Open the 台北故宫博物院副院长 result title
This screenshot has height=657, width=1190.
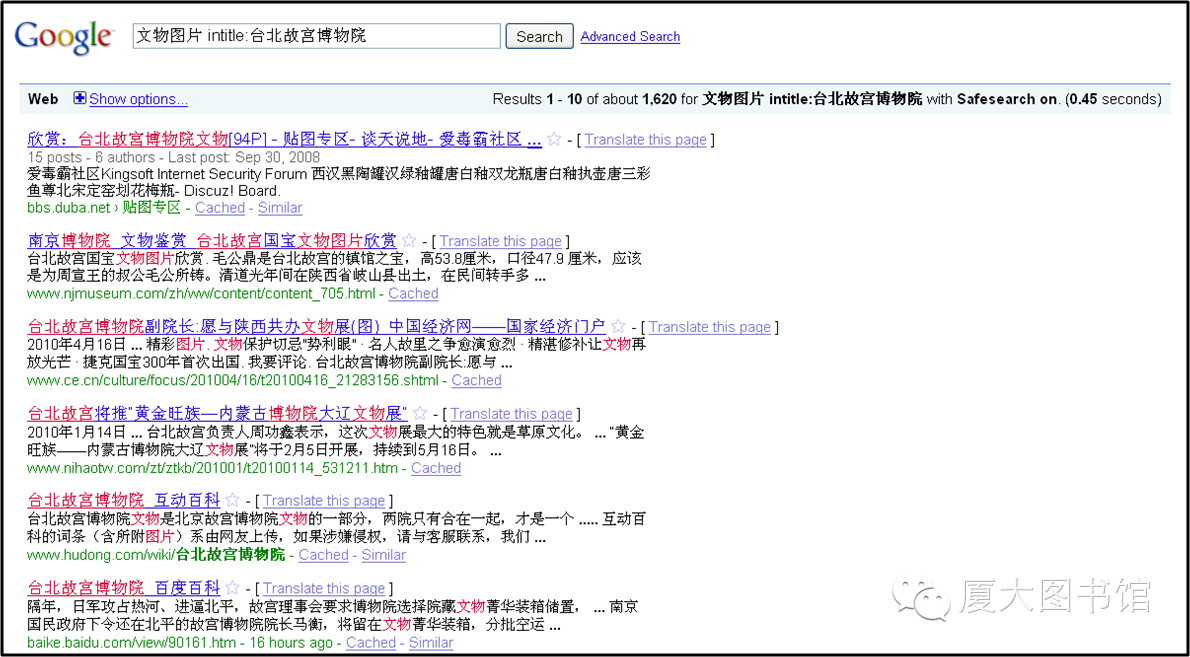pyautogui.click(x=316, y=327)
